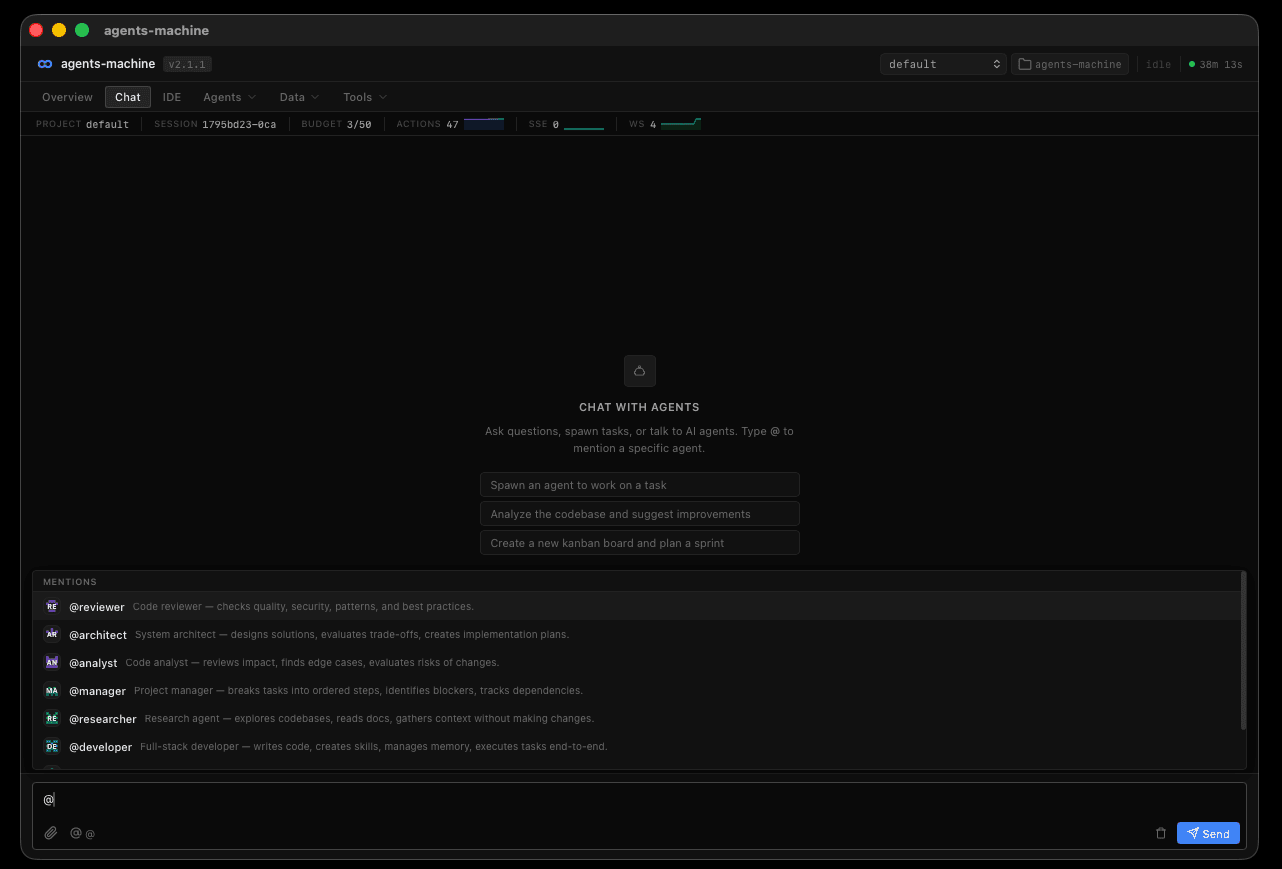Click the trash icon in the message bar

[1161, 832]
